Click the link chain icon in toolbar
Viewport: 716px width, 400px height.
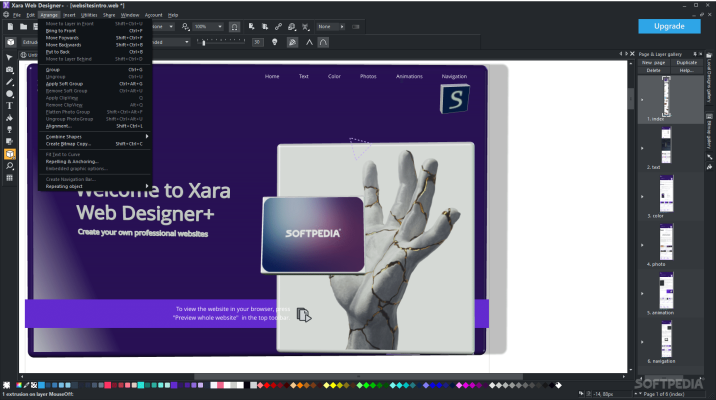(278, 26)
